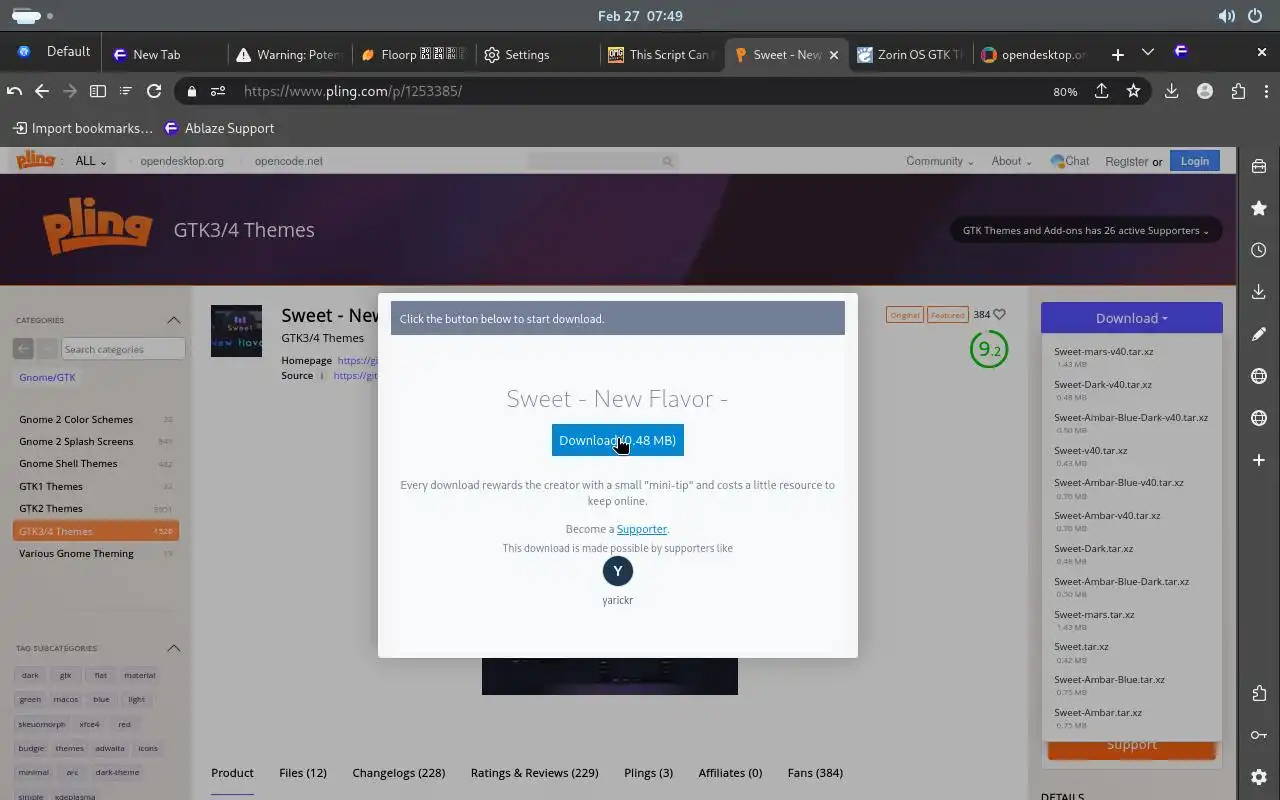Image resolution: width=1280 pixels, height=800 pixels.
Task: Open a new tab with the plus icon
Action: 1118,54
